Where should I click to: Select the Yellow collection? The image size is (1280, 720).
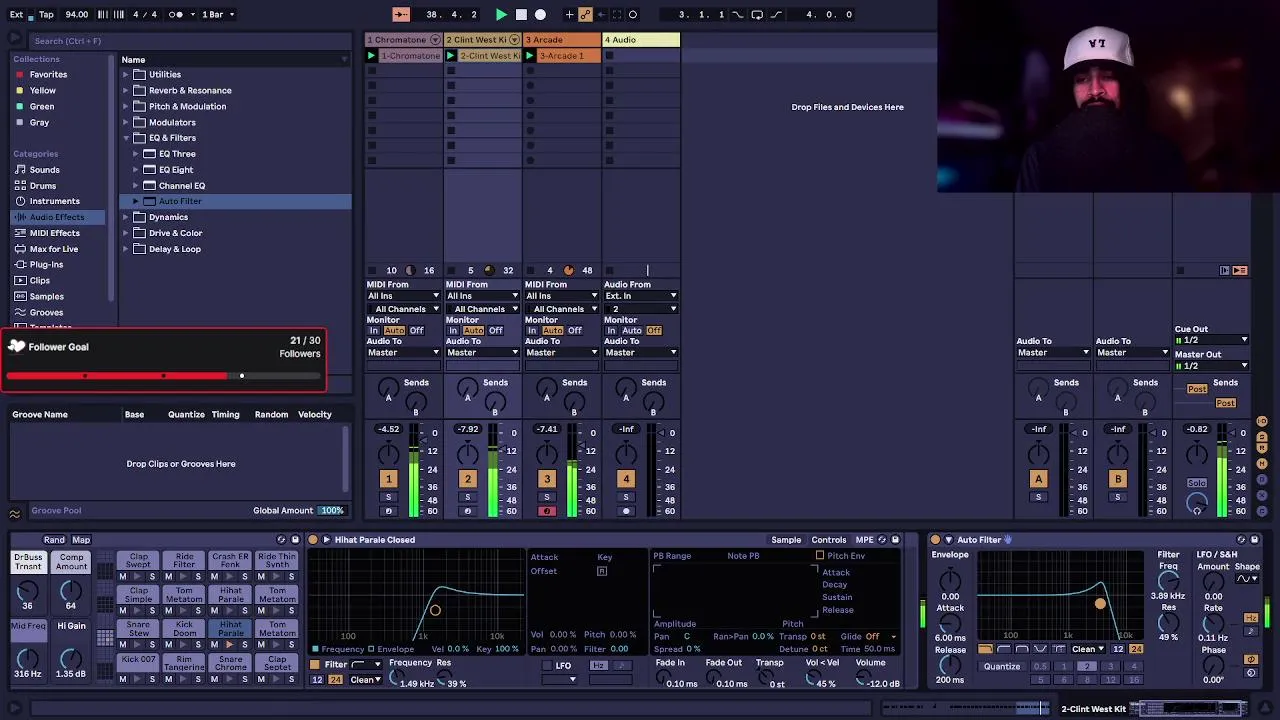(42, 90)
